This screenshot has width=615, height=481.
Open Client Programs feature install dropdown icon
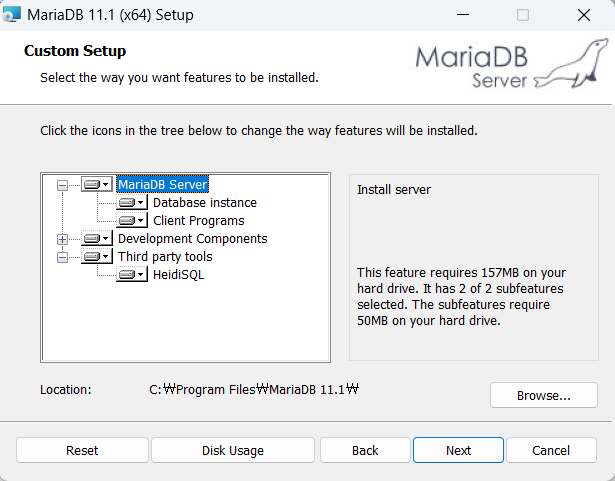point(132,220)
